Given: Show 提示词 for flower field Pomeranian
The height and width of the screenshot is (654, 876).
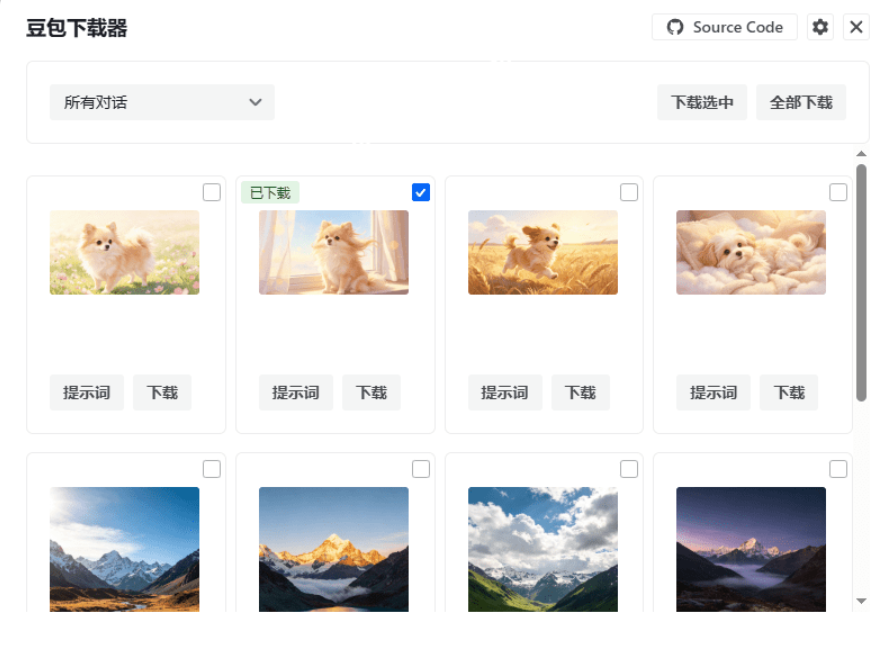Looking at the screenshot, I should coord(87,393).
